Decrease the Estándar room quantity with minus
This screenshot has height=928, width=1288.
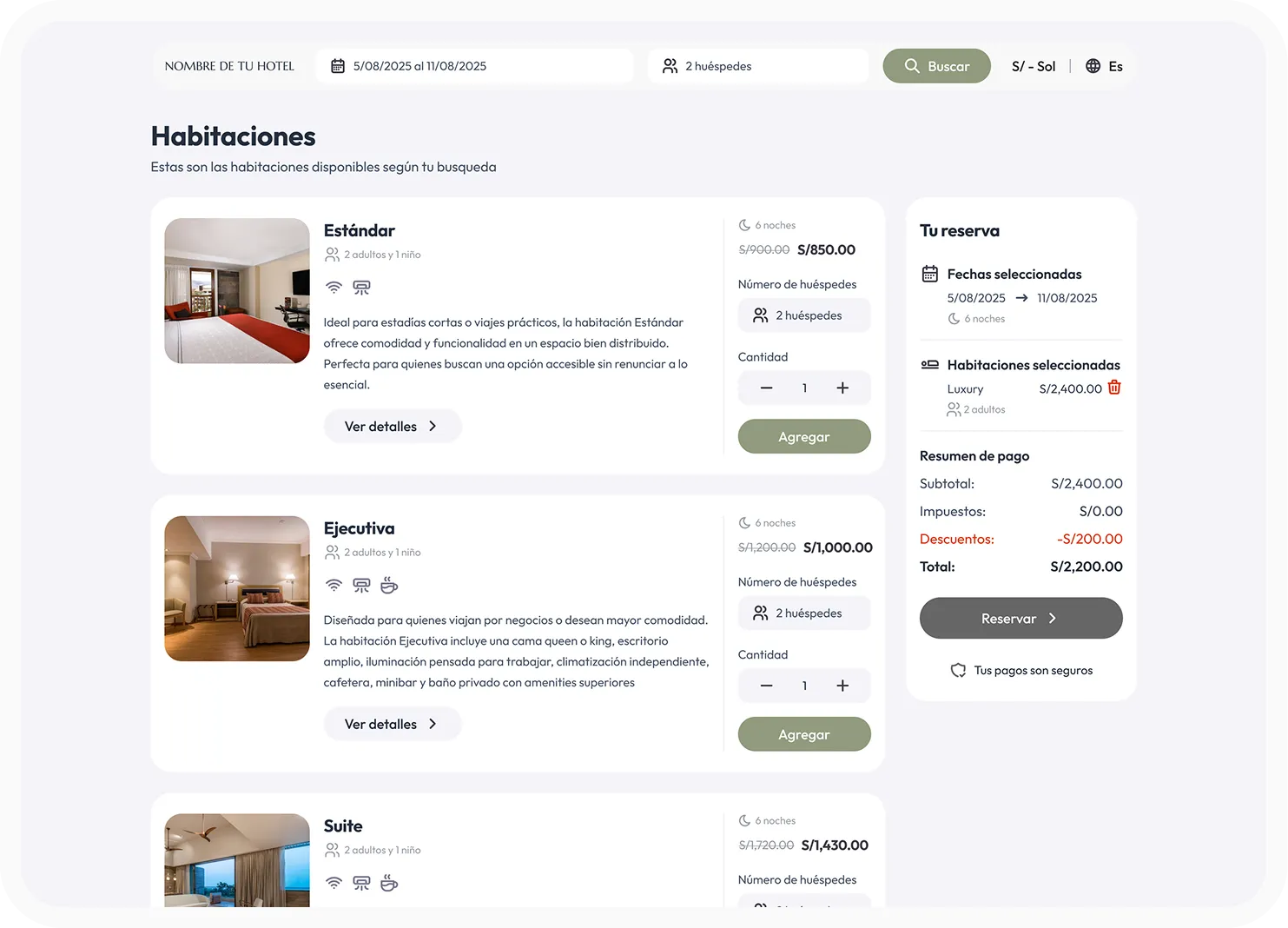[766, 388]
